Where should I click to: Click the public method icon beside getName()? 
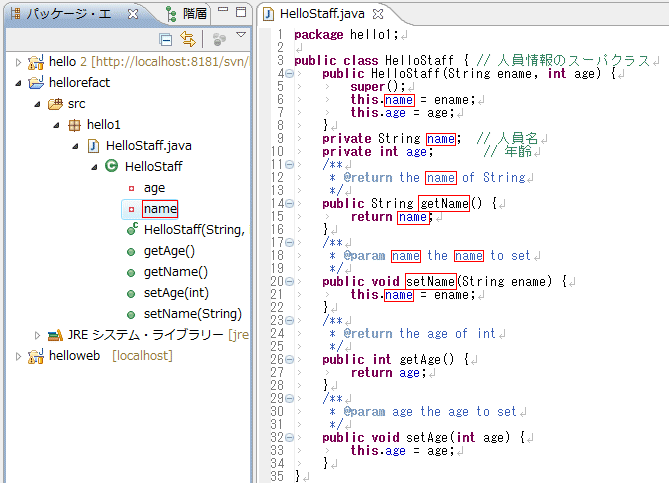(131, 273)
